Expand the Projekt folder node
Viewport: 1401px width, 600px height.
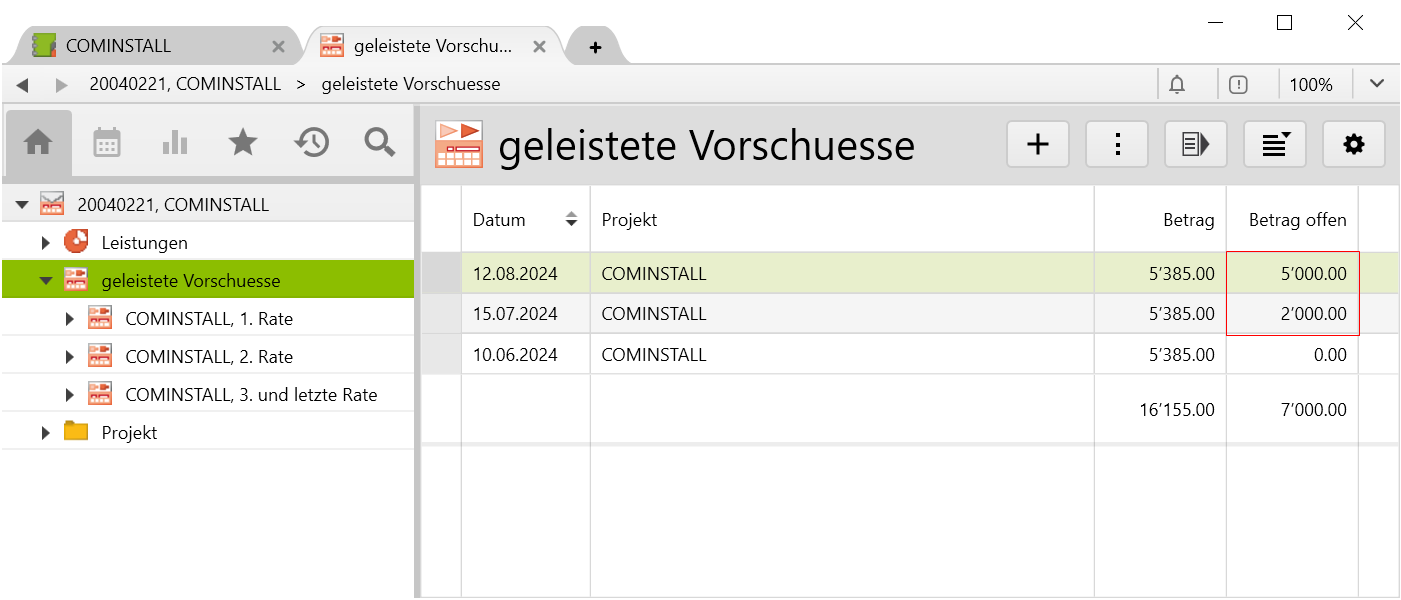tap(46, 433)
